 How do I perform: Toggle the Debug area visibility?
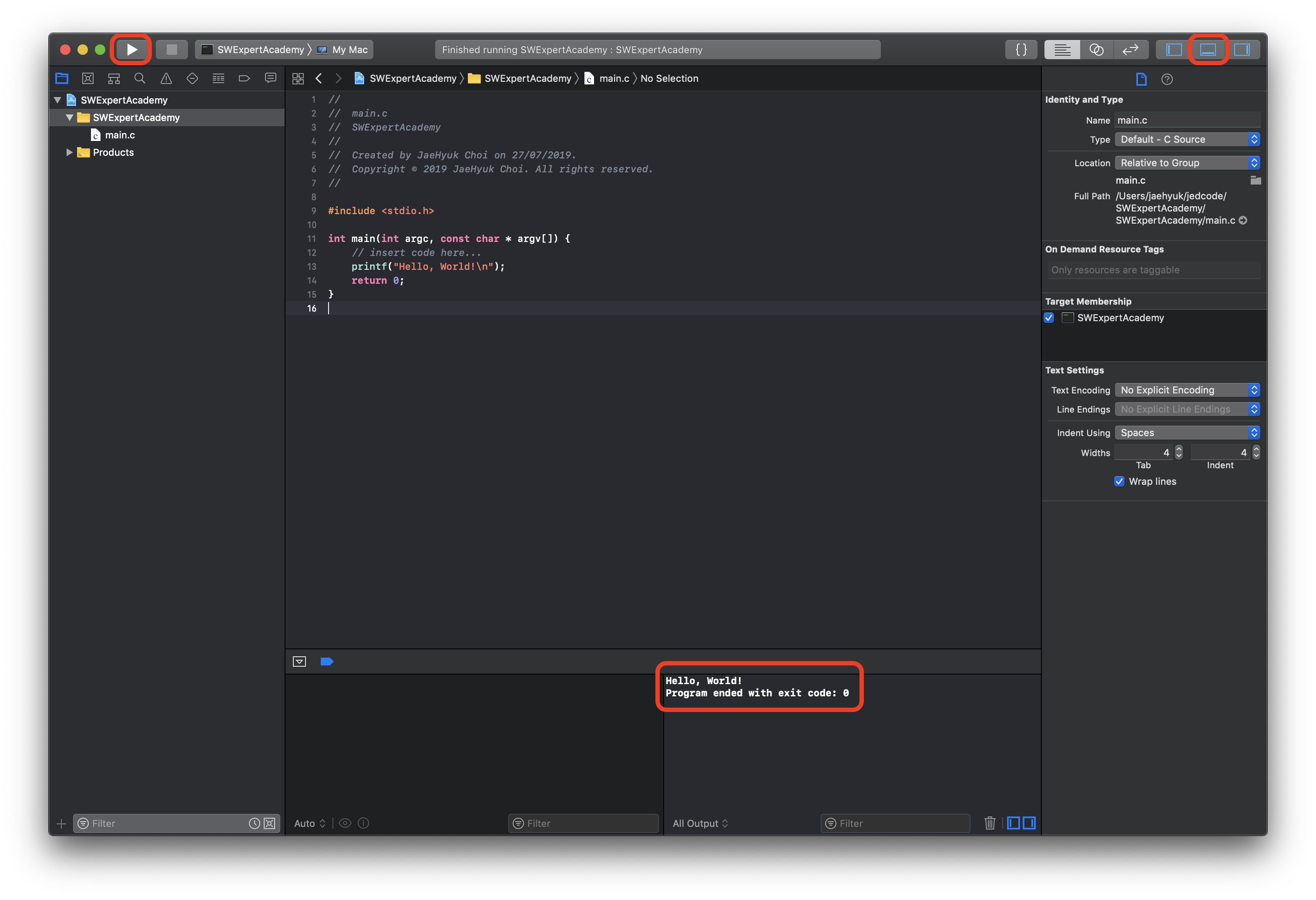coord(1208,49)
